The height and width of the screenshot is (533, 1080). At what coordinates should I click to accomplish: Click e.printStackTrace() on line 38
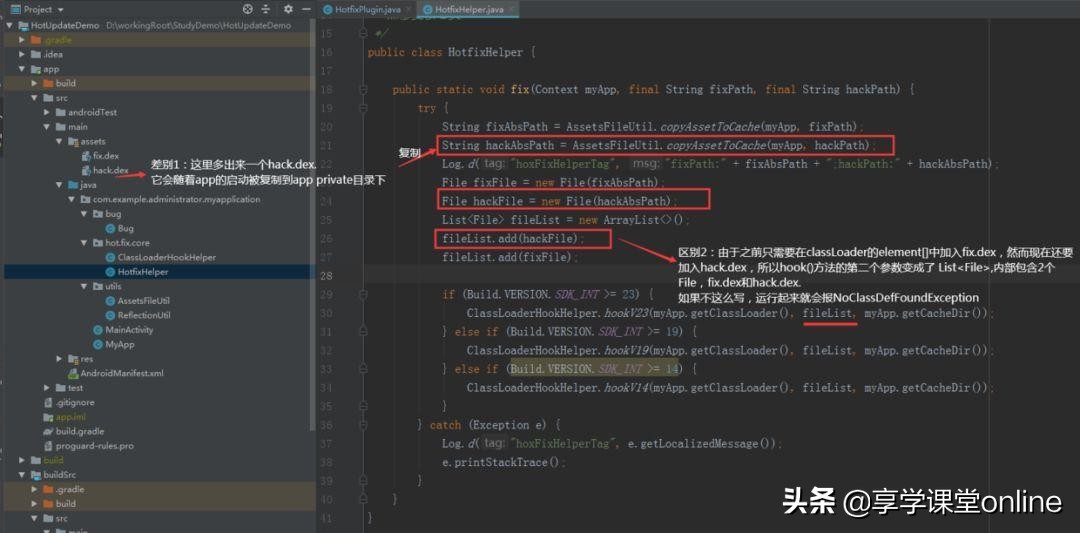[501, 461]
